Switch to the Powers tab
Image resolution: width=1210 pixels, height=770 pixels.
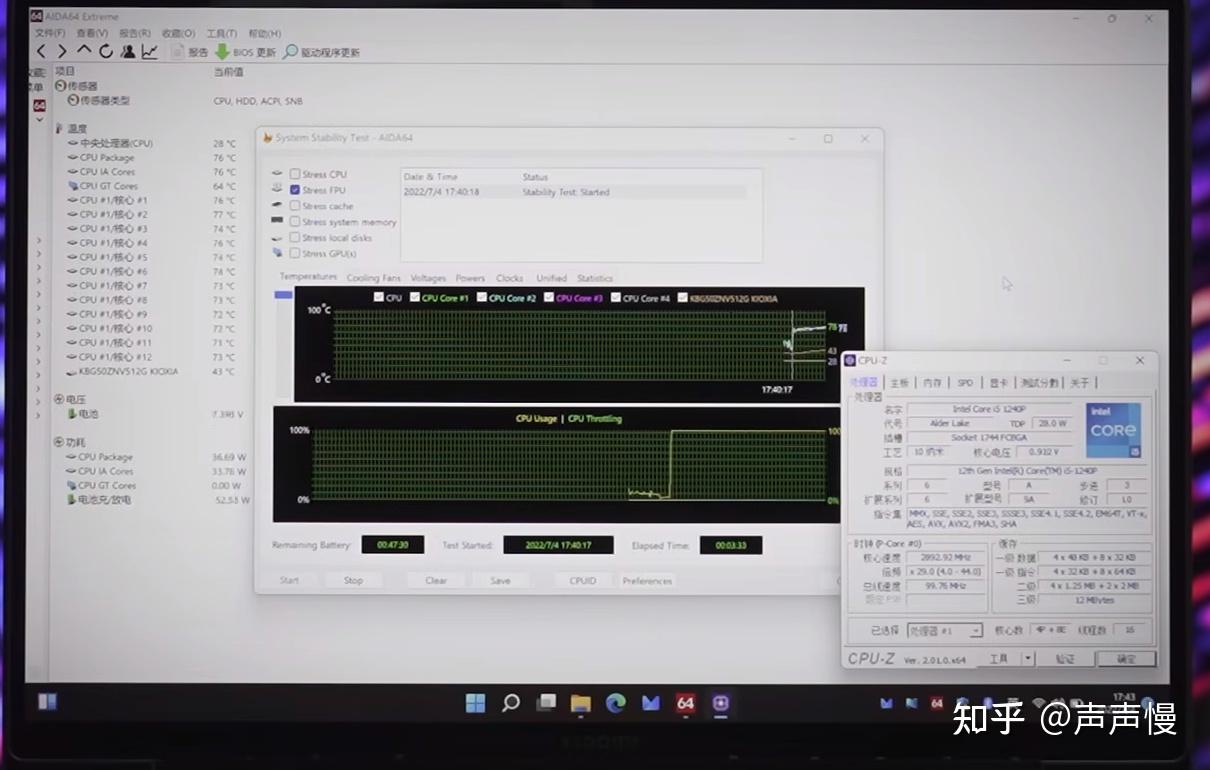pyautogui.click(x=470, y=278)
